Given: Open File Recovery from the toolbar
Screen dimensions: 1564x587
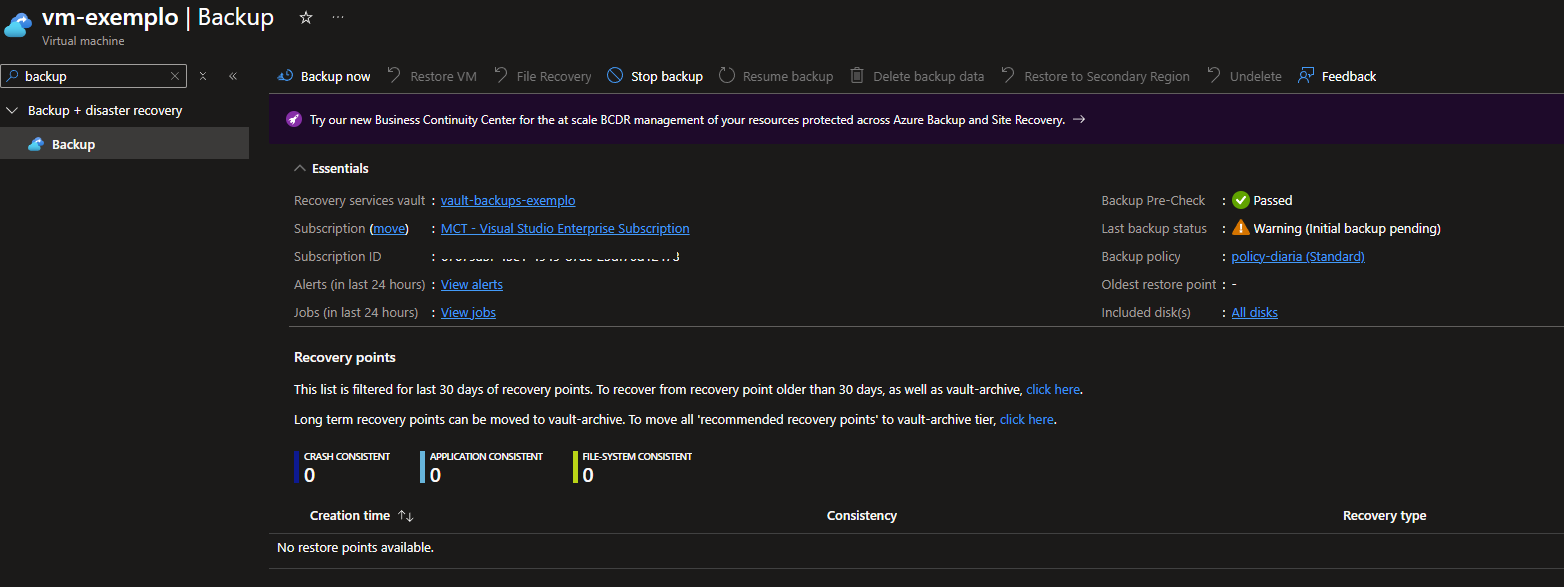Looking at the screenshot, I should [x=542, y=76].
